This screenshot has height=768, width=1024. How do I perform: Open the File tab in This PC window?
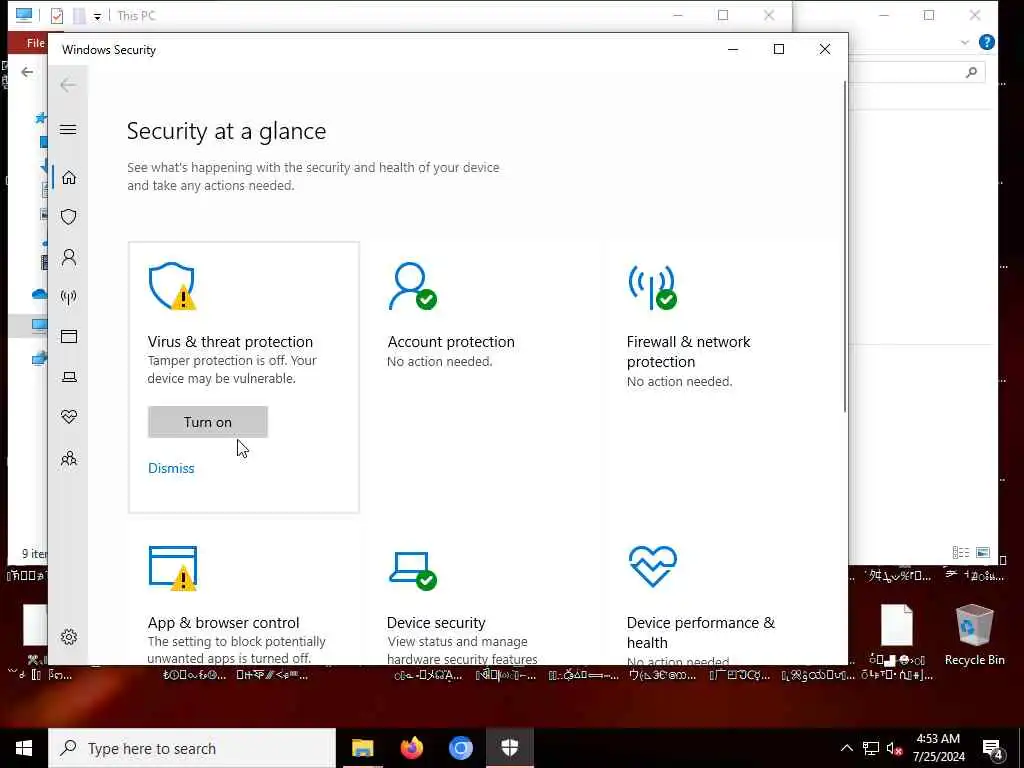tap(35, 43)
